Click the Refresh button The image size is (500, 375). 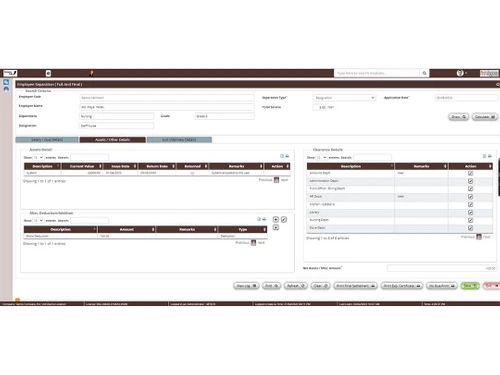tap(296, 286)
